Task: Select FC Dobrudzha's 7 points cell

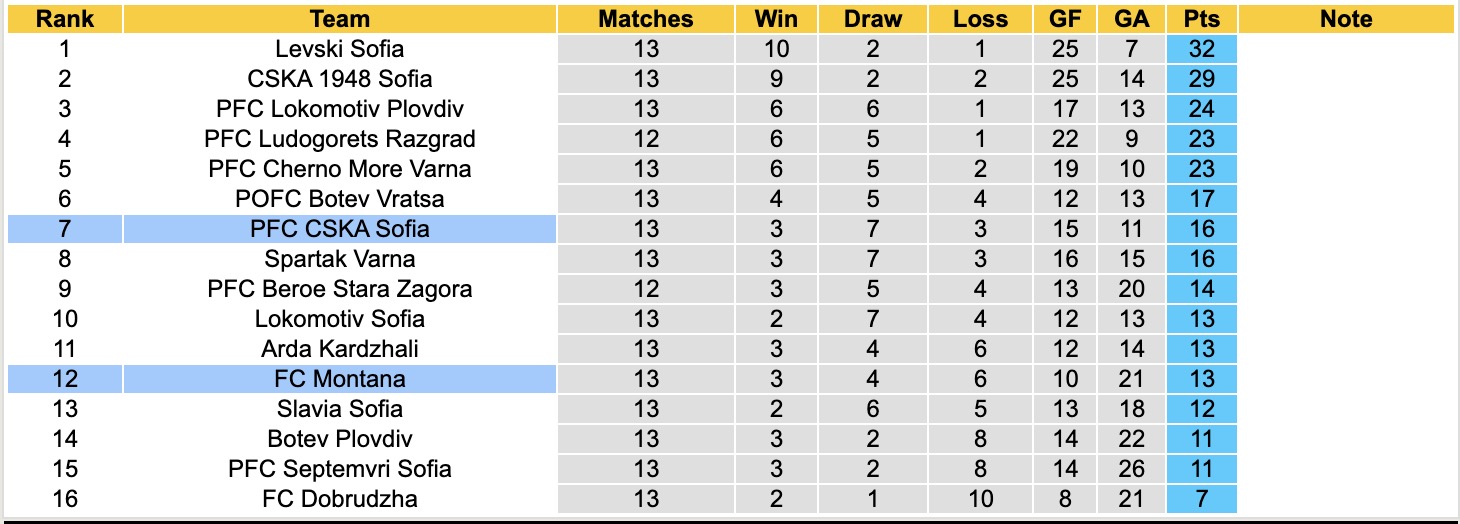Action: 1201,499
